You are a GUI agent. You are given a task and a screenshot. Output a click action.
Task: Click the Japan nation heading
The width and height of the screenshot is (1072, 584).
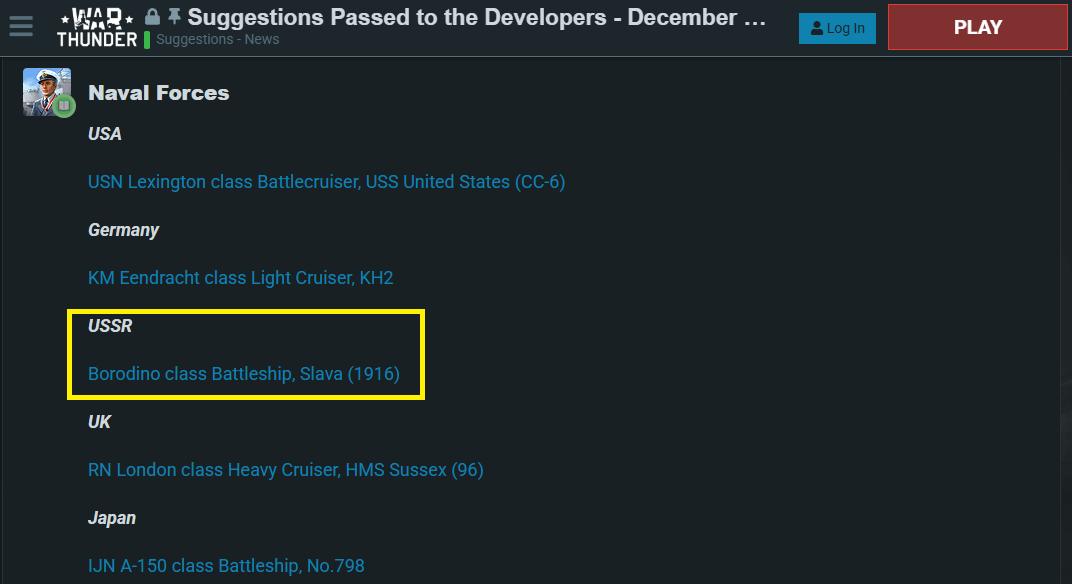pyautogui.click(x=112, y=518)
